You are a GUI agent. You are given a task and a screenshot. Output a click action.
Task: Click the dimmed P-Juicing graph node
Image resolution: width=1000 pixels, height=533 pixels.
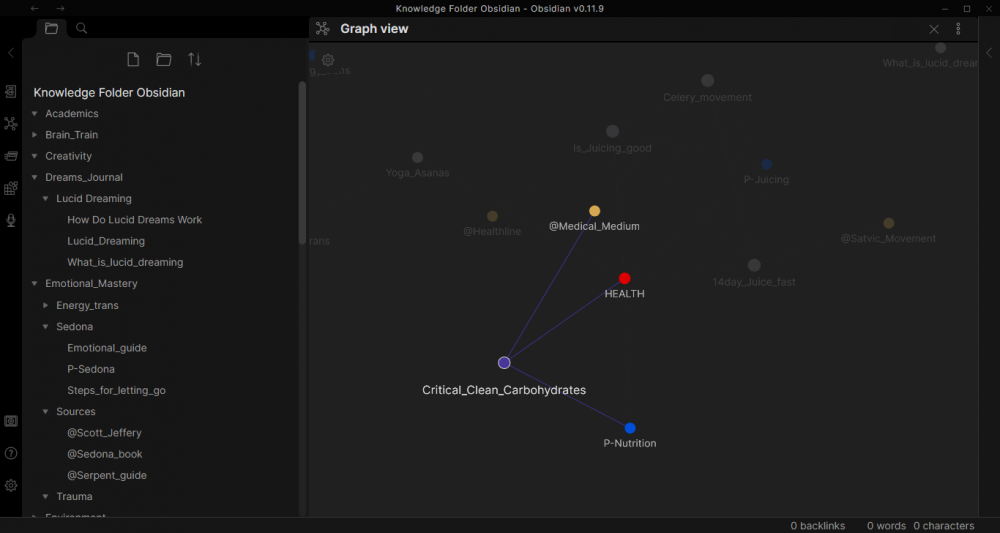(767, 164)
